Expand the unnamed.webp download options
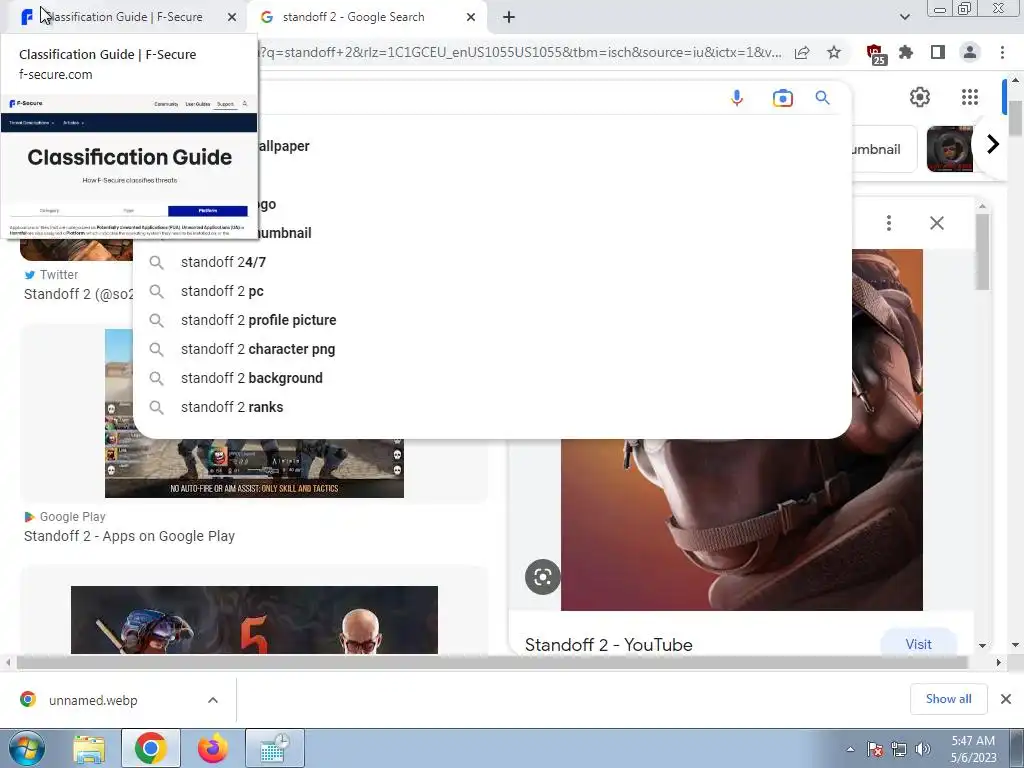Screen dimensions: 1024x768 pyautogui.click(x=212, y=699)
